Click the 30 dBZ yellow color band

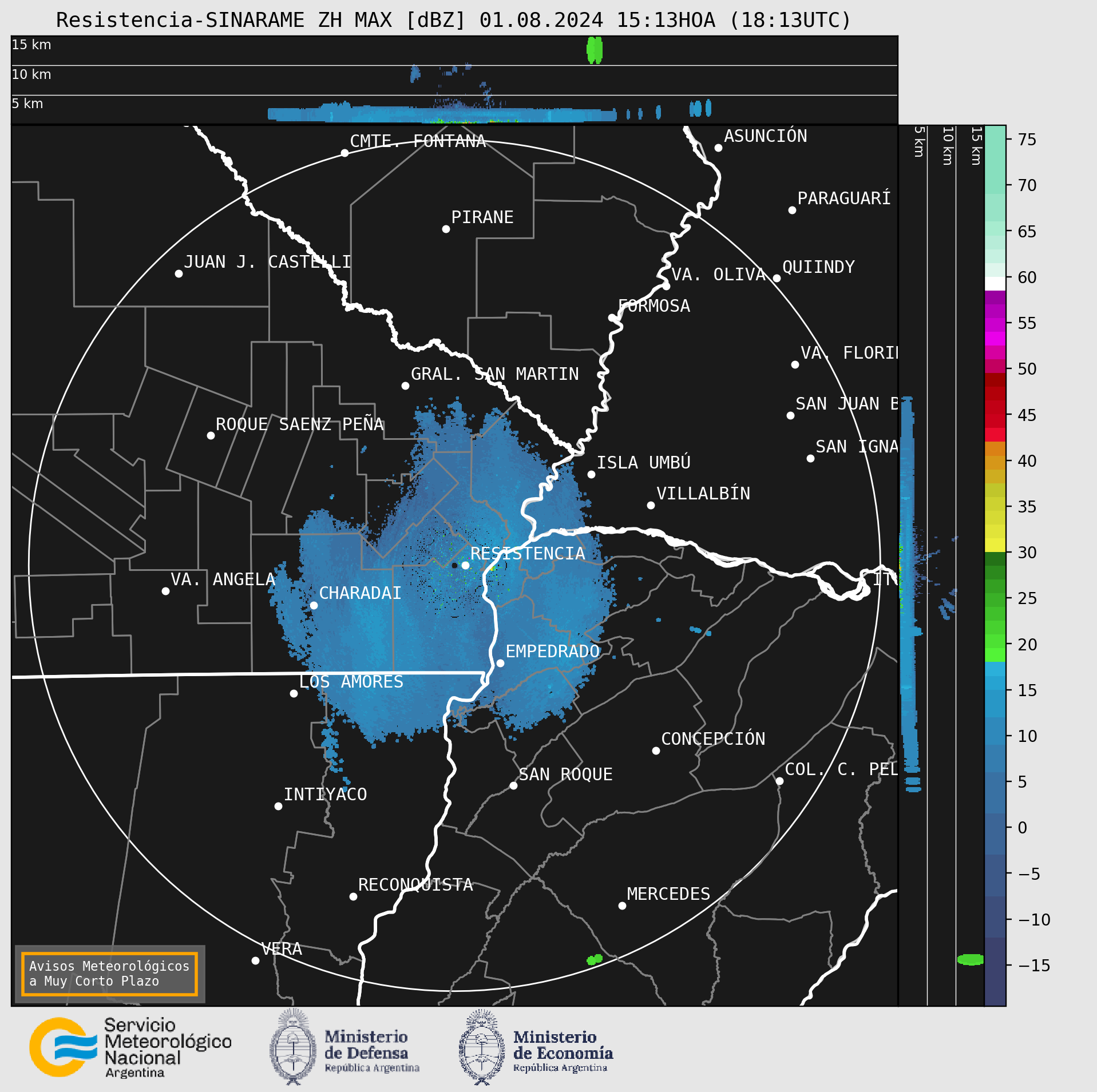995,545
